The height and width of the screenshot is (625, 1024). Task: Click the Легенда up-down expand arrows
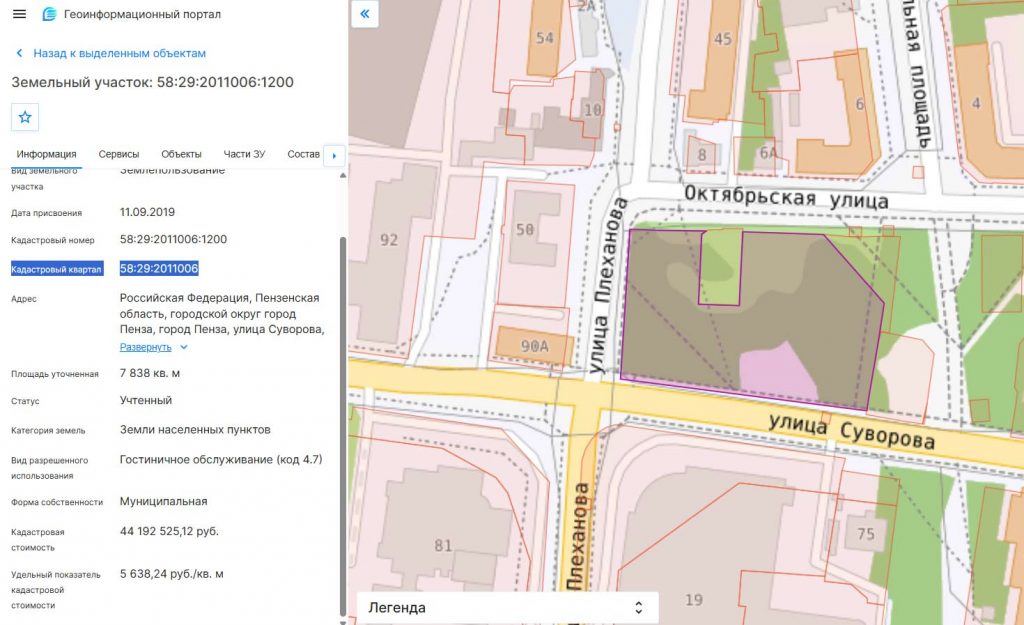pos(639,607)
